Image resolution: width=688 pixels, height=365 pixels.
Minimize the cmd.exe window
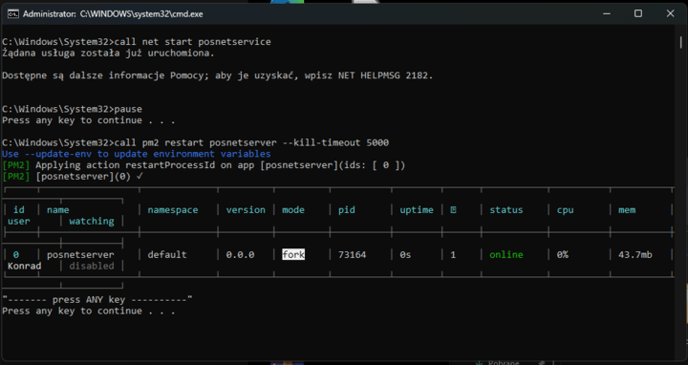[606, 14]
